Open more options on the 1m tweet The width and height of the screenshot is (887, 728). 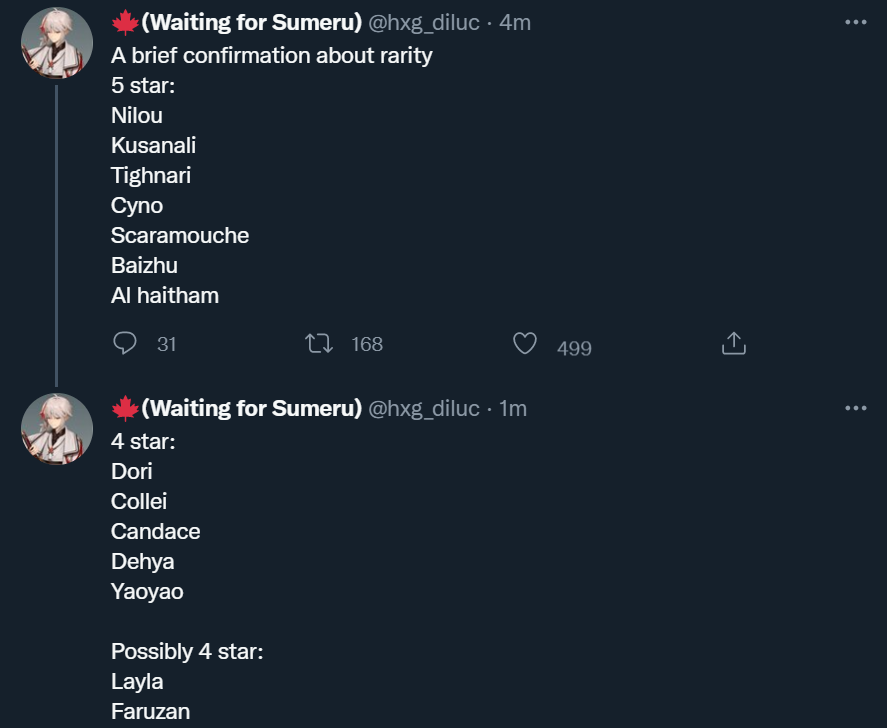tap(855, 408)
